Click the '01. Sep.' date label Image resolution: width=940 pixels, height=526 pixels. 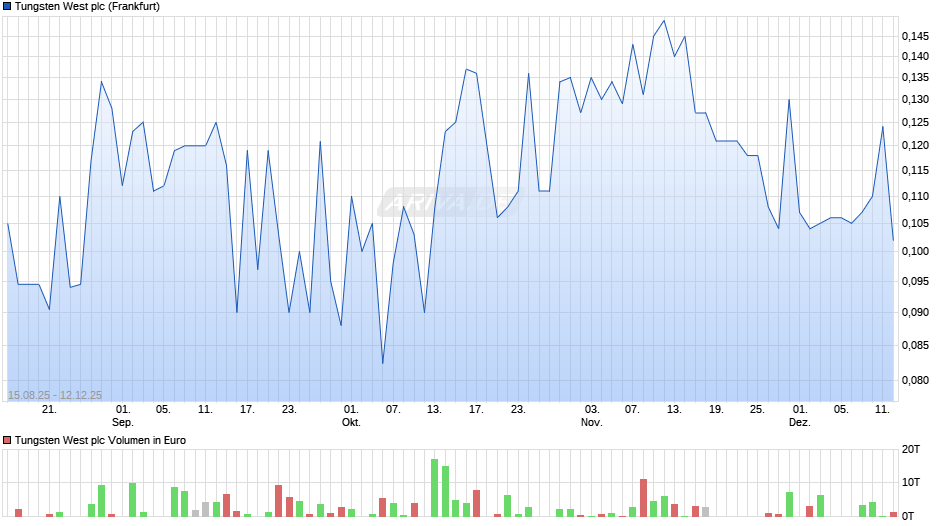pyautogui.click(x=123, y=416)
